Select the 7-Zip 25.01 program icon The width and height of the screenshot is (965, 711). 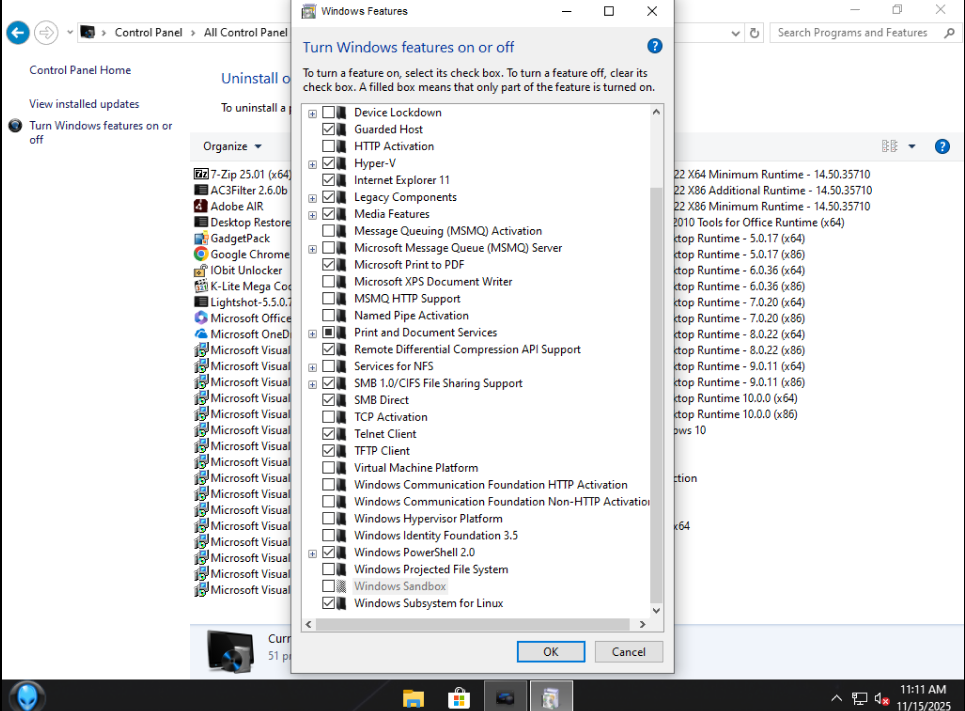pos(201,174)
